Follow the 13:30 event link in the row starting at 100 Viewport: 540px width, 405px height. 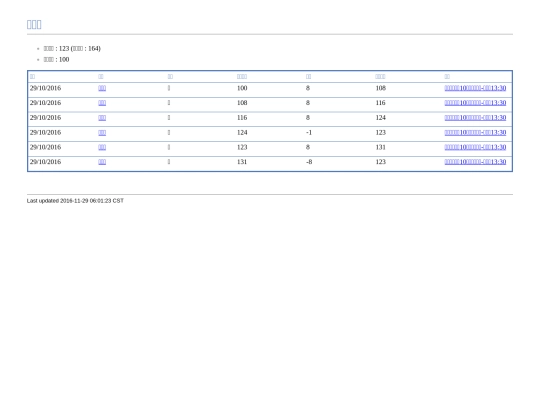(475, 88)
